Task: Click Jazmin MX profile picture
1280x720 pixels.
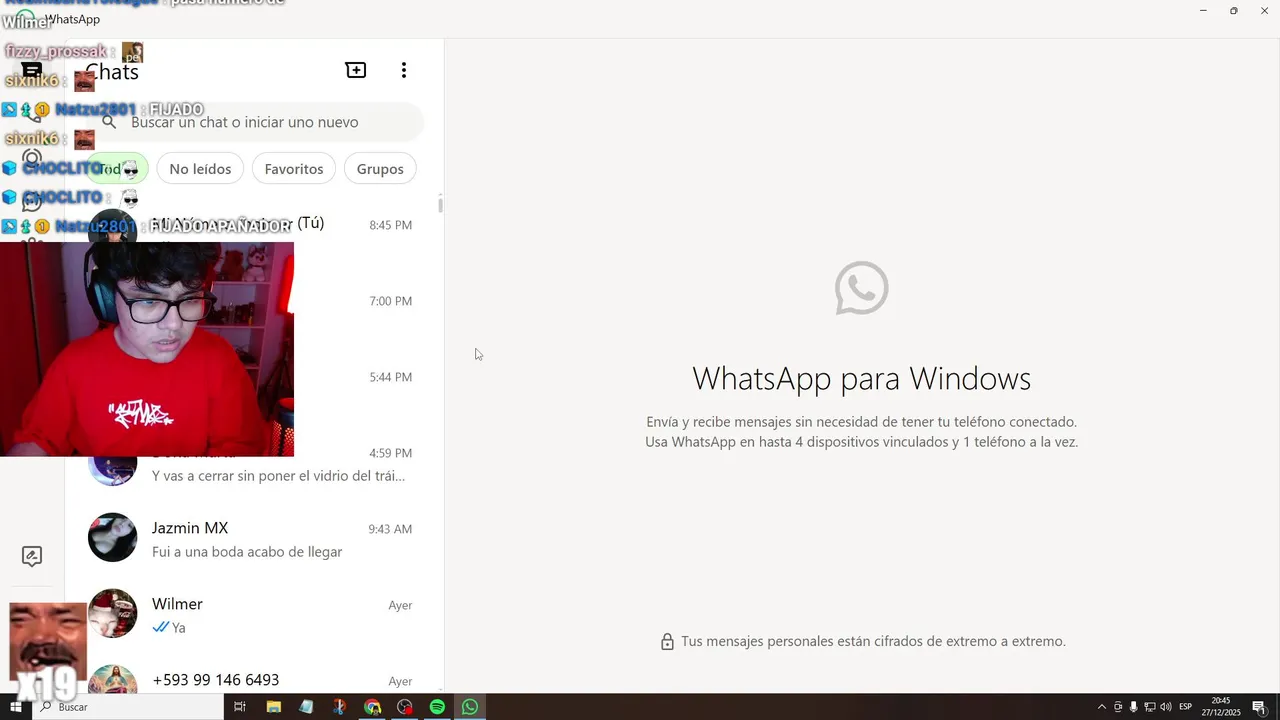Action: pyautogui.click(x=112, y=538)
